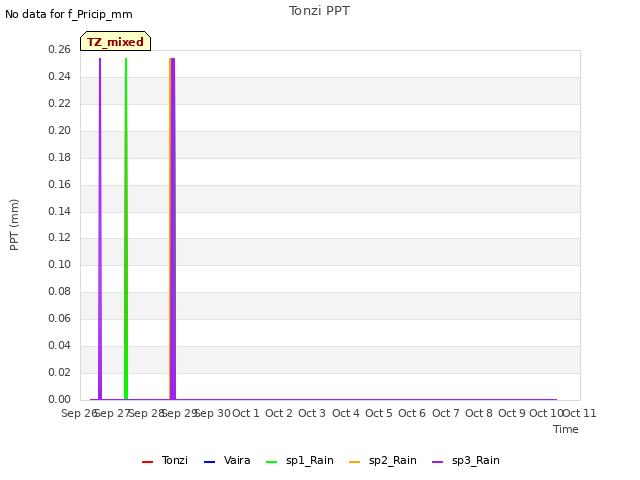Click the 0.18 y-axis tick label
Screen dimensions: 640x480
60,157
